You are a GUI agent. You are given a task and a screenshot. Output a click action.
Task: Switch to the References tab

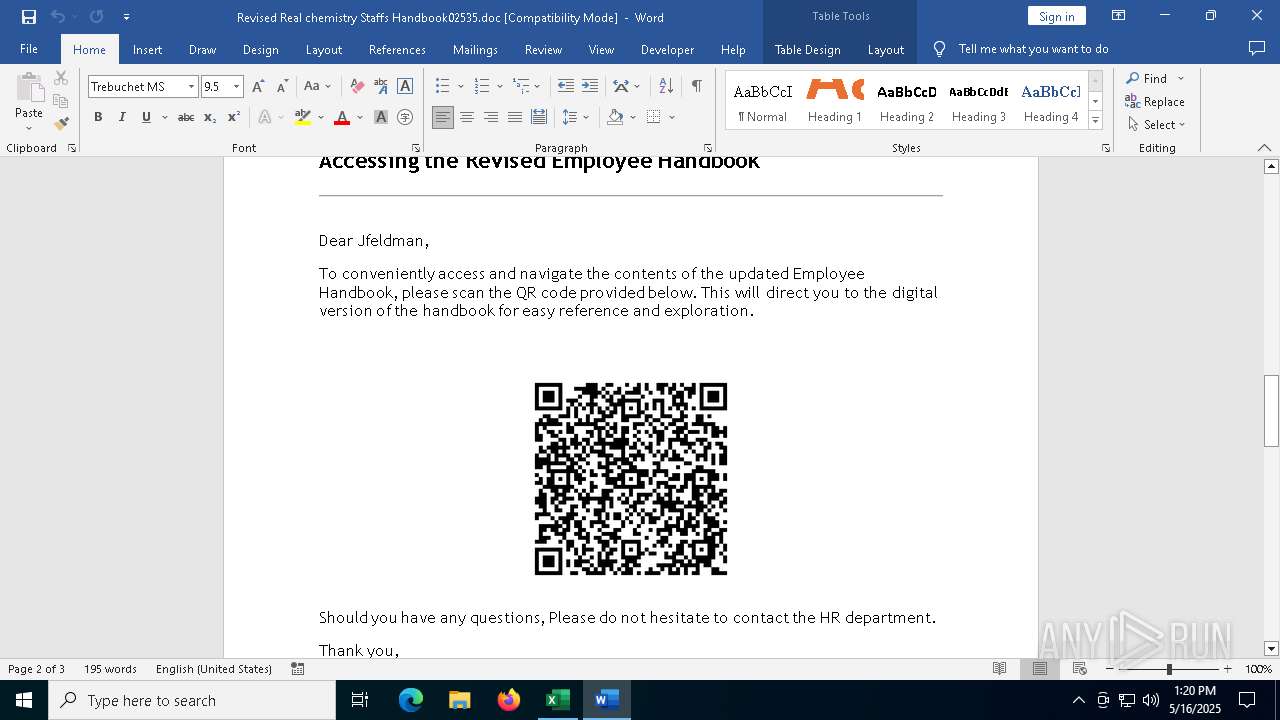[x=397, y=49]
